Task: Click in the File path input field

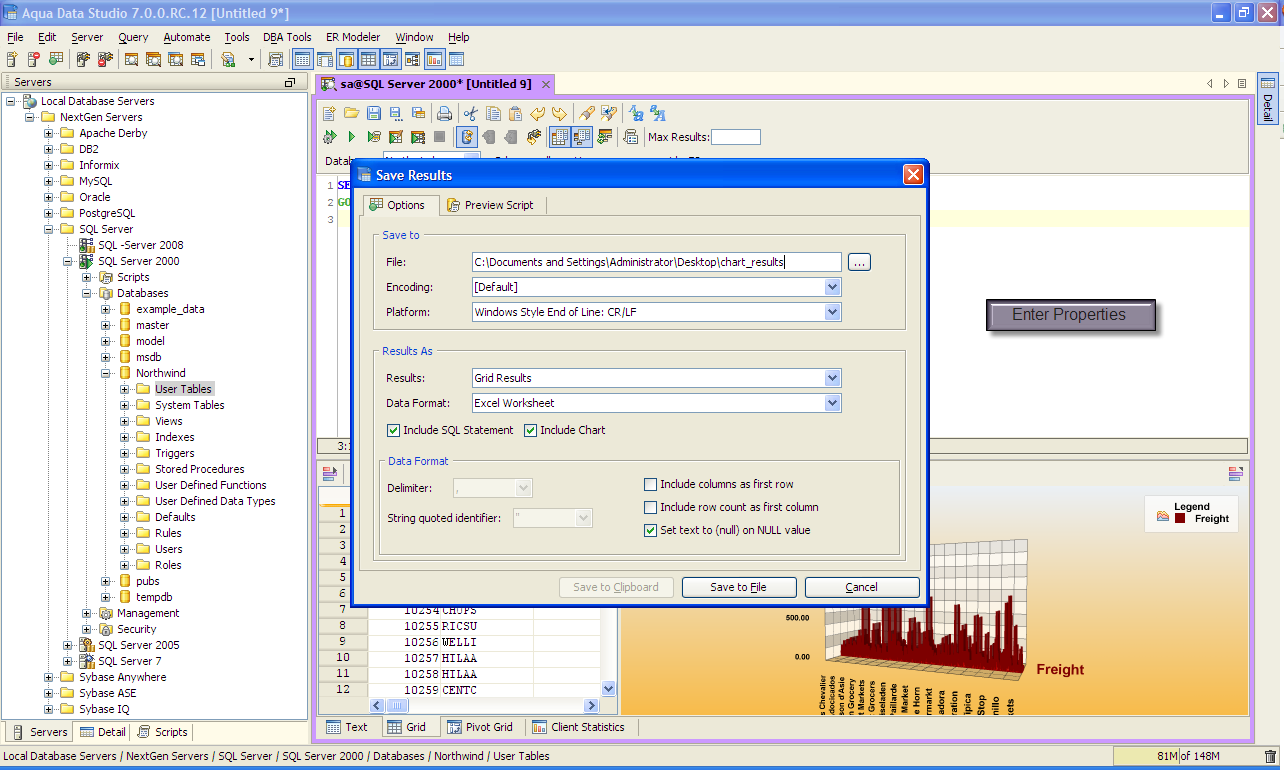Action: (656, 262)
